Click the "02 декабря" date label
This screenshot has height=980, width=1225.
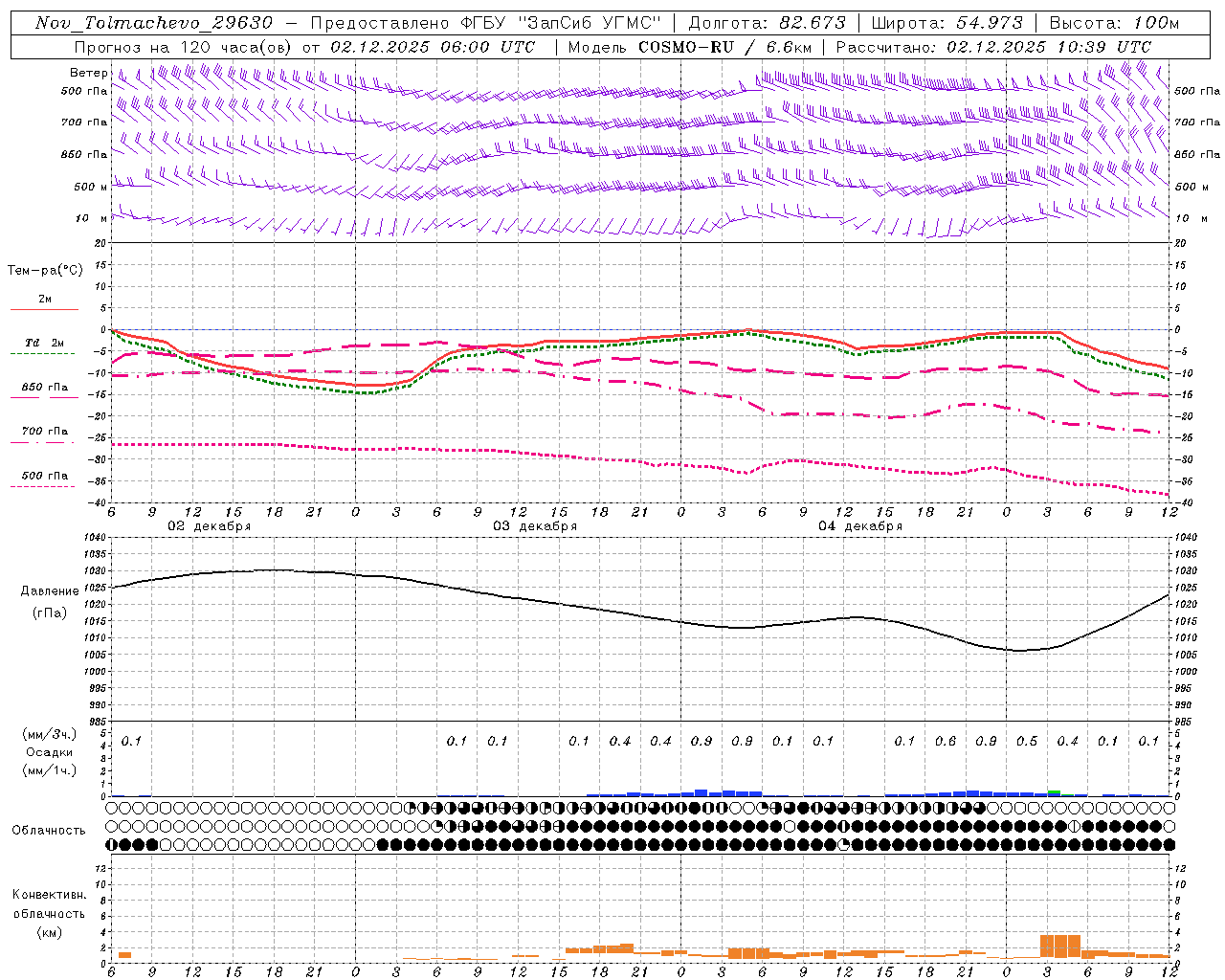pyautogui.click(x=210, y=526)
